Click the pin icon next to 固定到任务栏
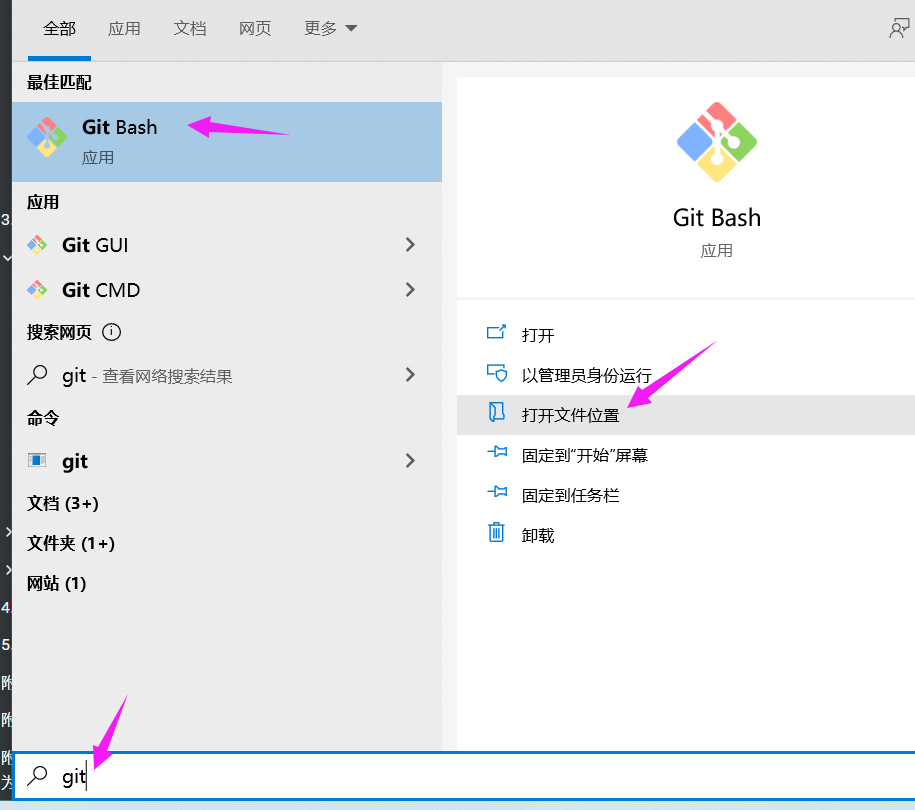Image resolution: width=915 pixels, height=810 pixels. (x=496, y=494)
